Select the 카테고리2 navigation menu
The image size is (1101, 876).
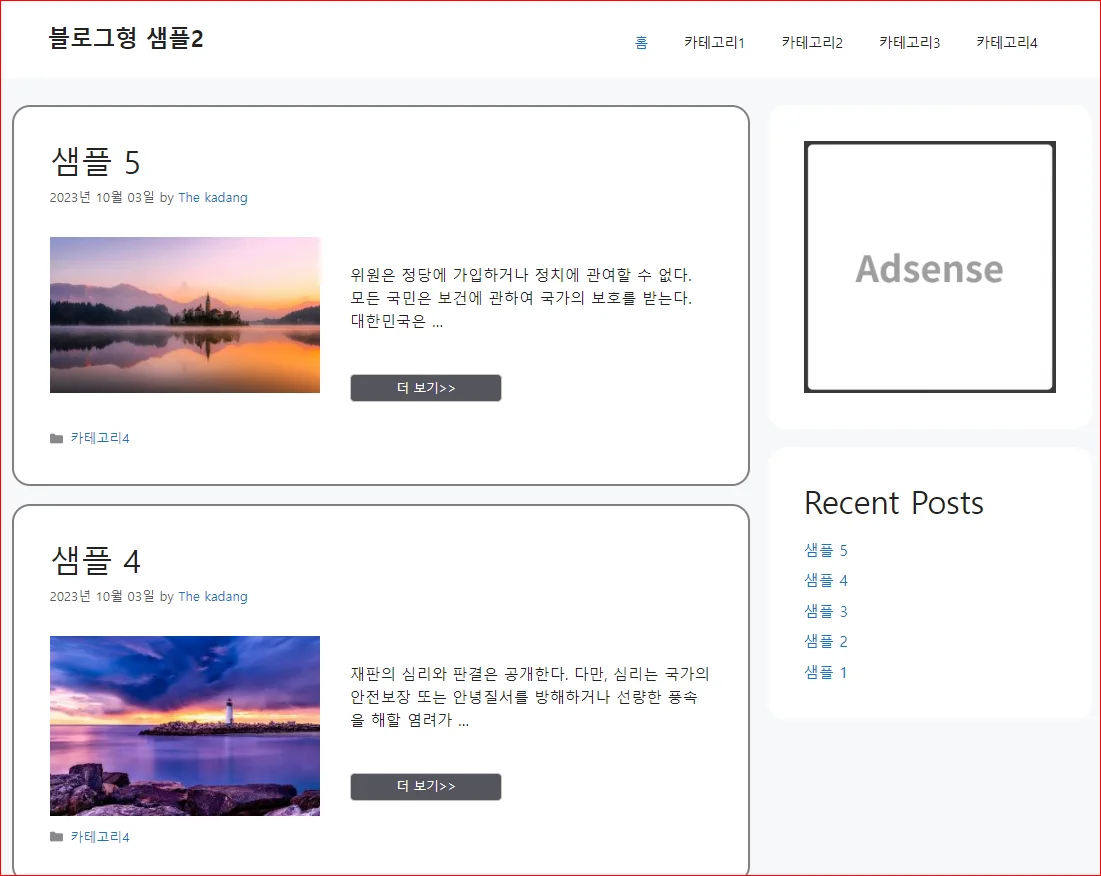click(x=811, y=42)
